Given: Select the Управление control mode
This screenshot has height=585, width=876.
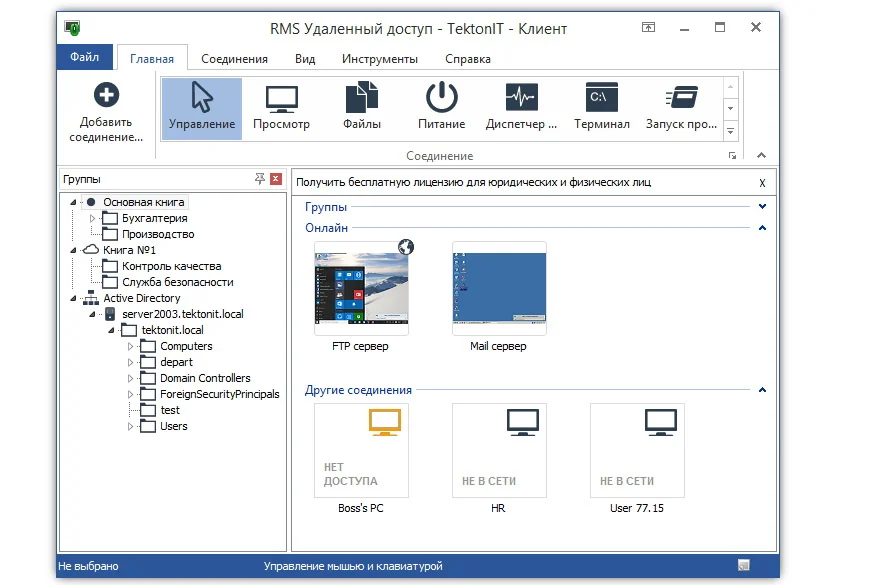Looking at the screenshot, I should 202,108.
